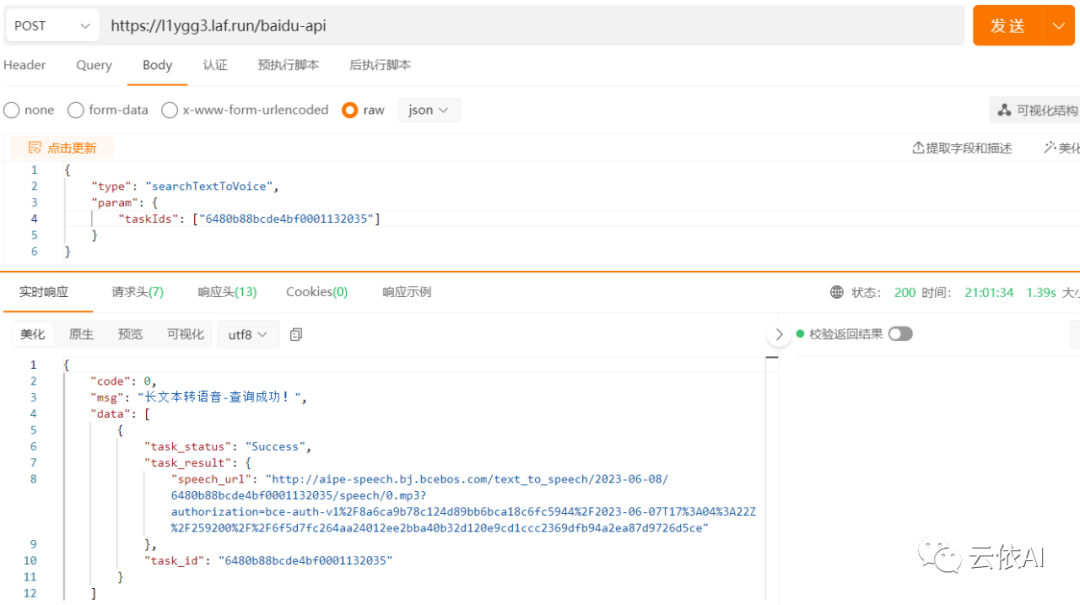Viewport: 1080px width, 605px height.
Task: Open the utf8 encoding dropdown
Action: (247, 334)
